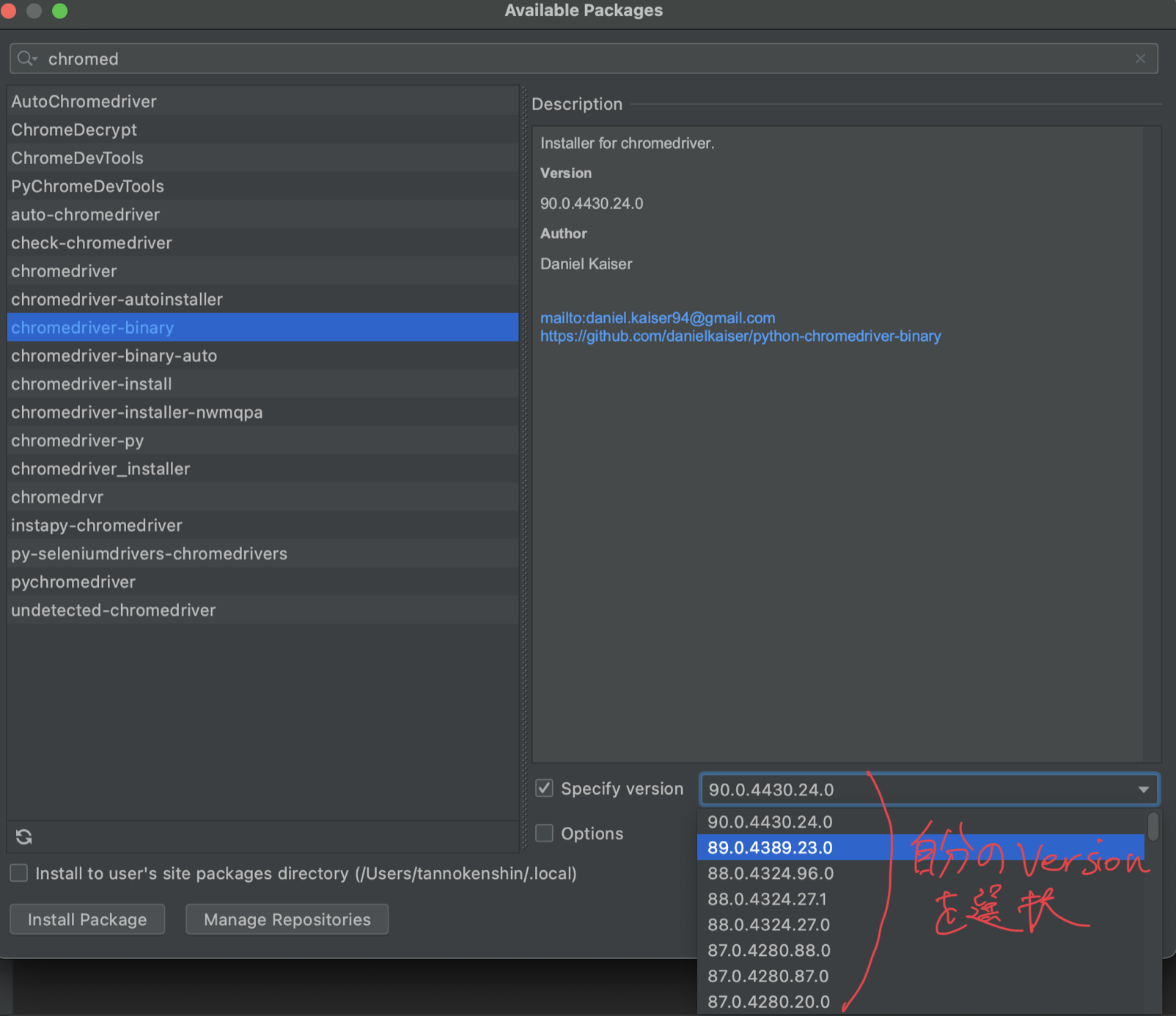Select the chromedriver-binary-auto package
Screen dimensions: 1176x1016
(262, 356)
